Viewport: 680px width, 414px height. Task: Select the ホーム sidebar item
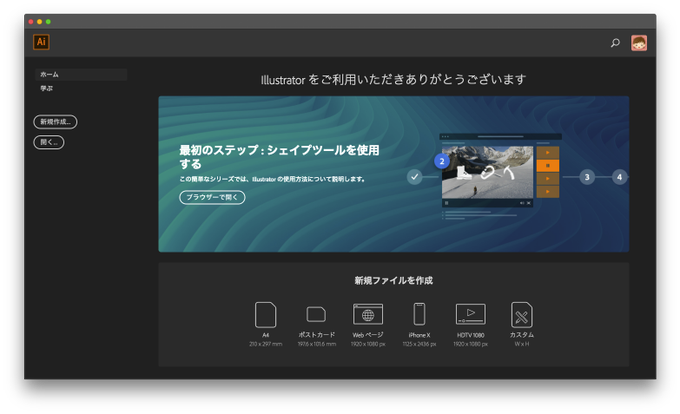coord(81,75)
